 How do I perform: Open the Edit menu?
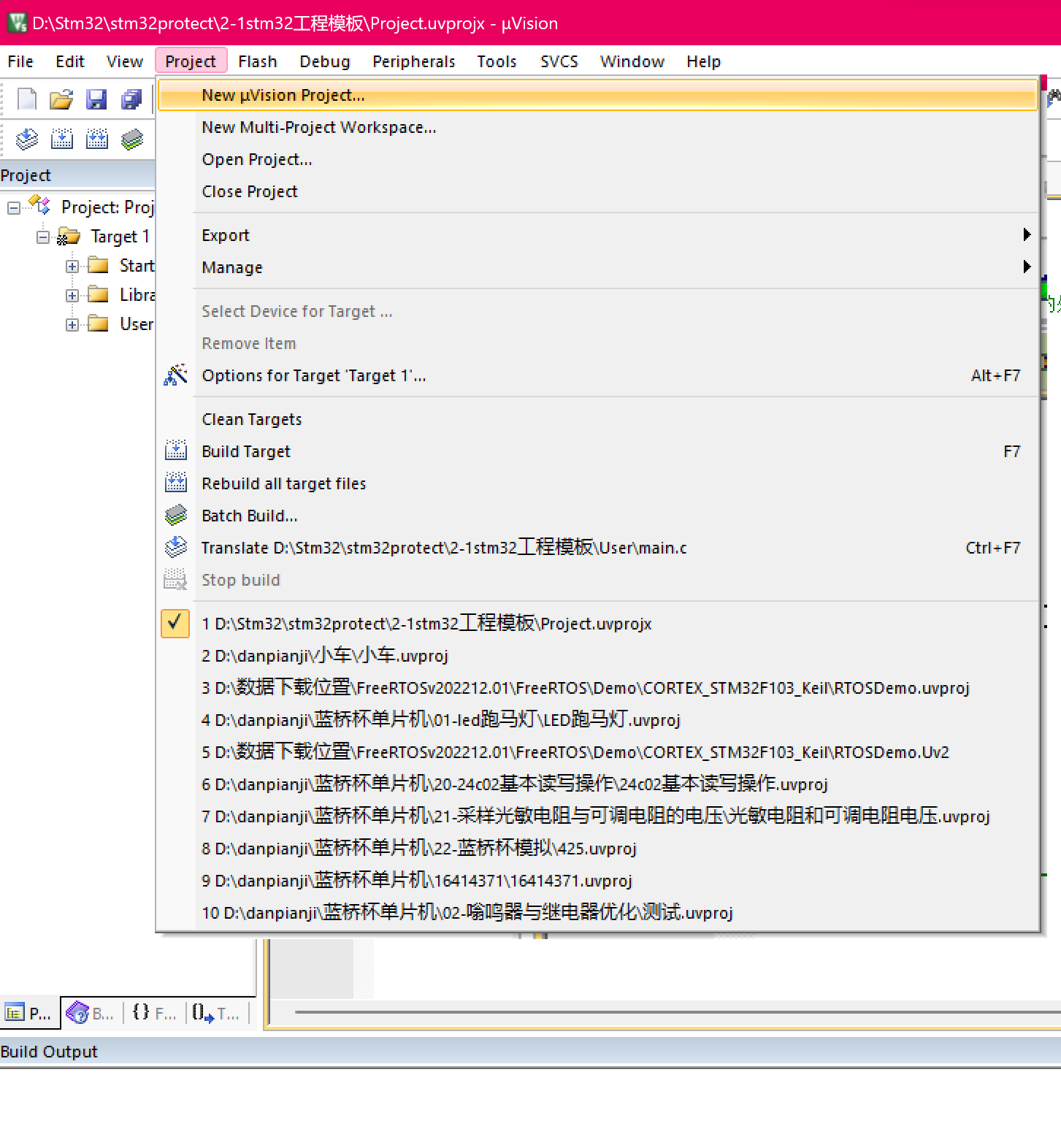click(70, 61)
